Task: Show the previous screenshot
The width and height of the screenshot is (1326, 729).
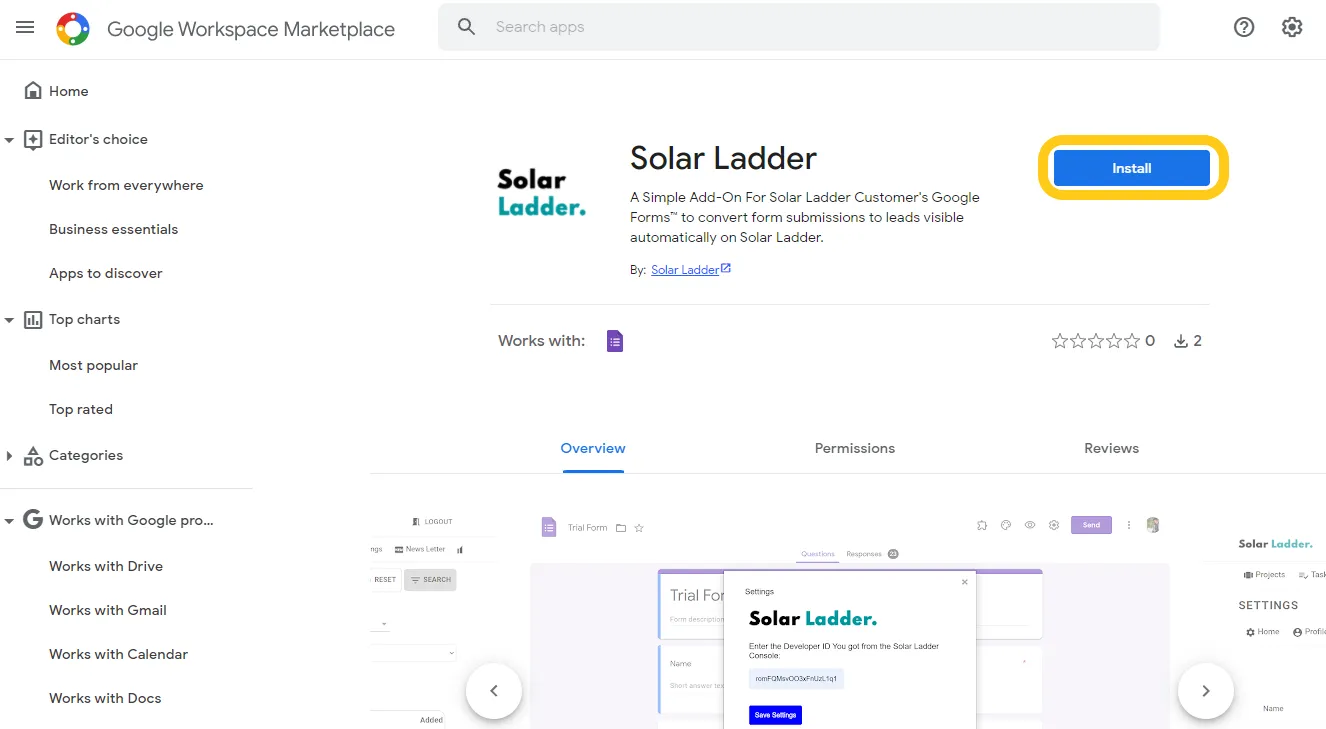Action: [494, 691]
